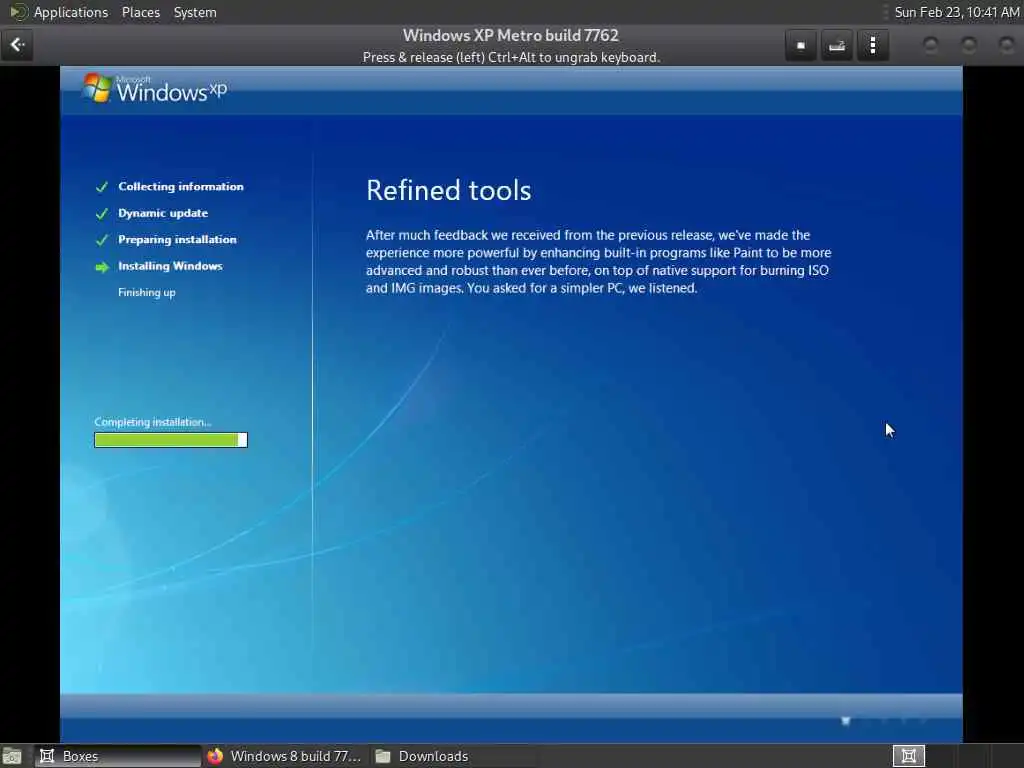The height and width of the screenshot is (768, 1024).
Task: Switch to Firefox Windows 8 build window
Action: click(x=285, y=756)
